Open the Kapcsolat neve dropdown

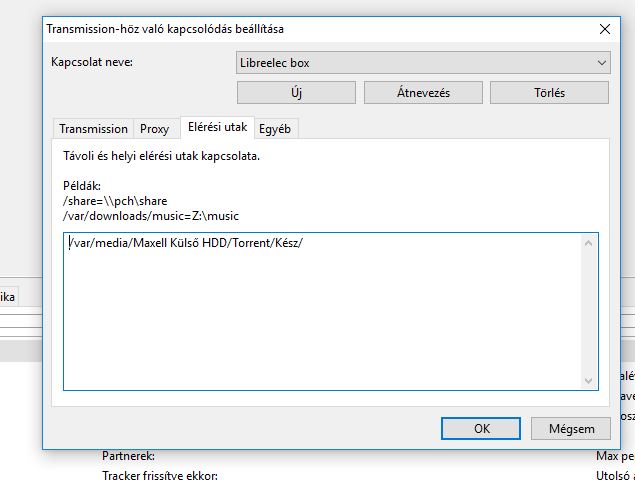pyautogui.click(x=423, y=63)
